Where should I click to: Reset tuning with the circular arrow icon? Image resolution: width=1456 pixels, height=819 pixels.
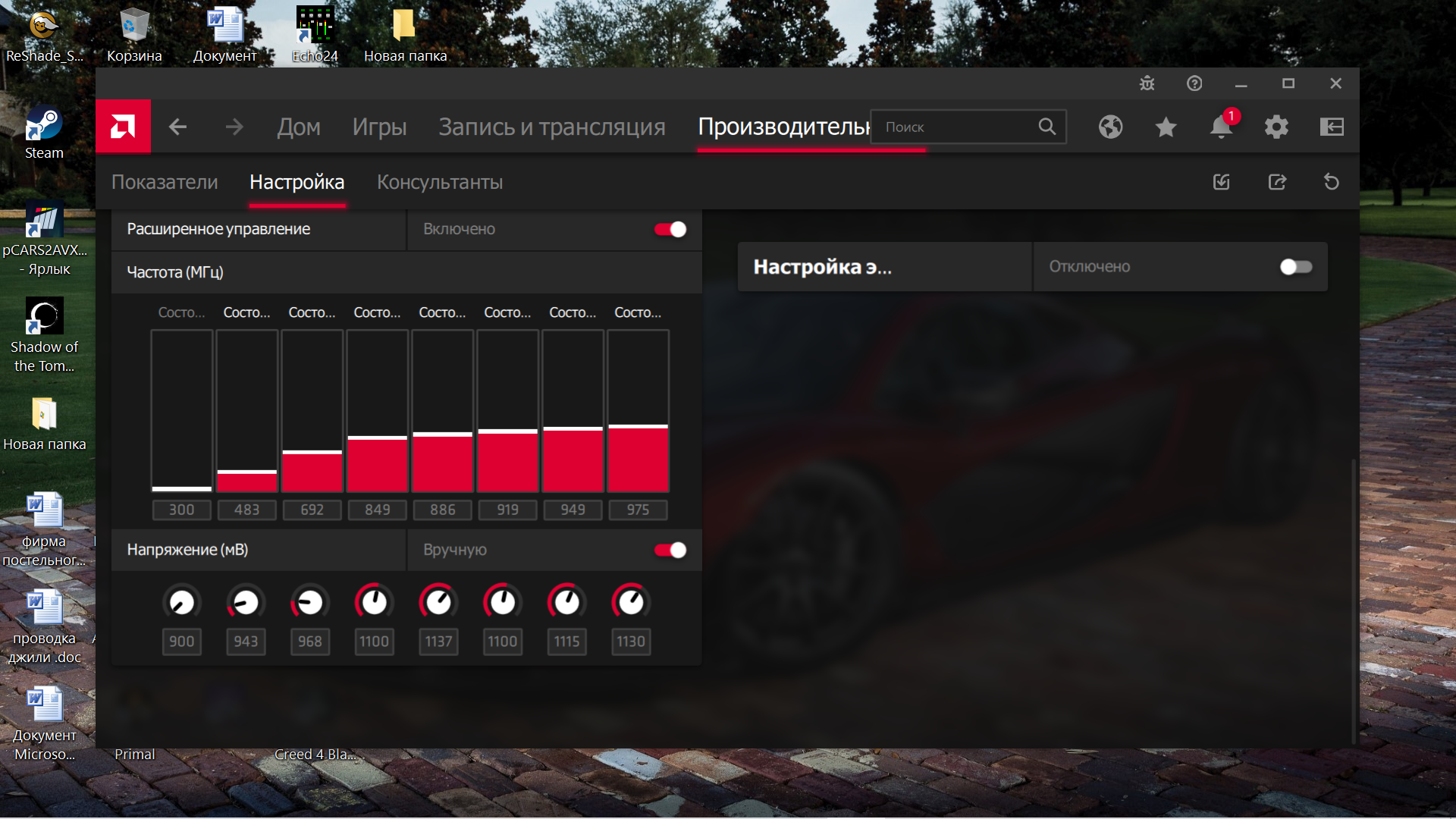pyautogui.click(x=1331, y=182)
